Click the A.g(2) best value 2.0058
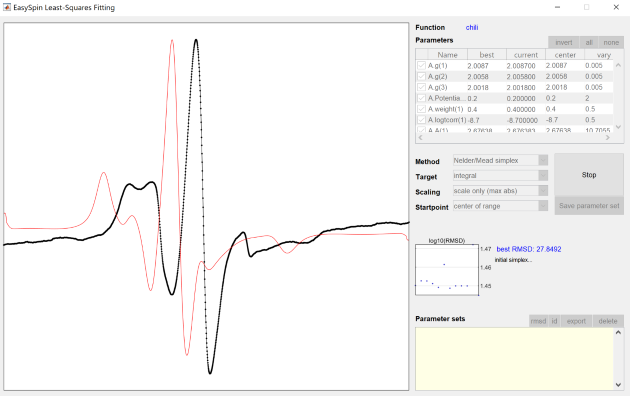This screenshot has width=630, height=396. coord(478,76)
